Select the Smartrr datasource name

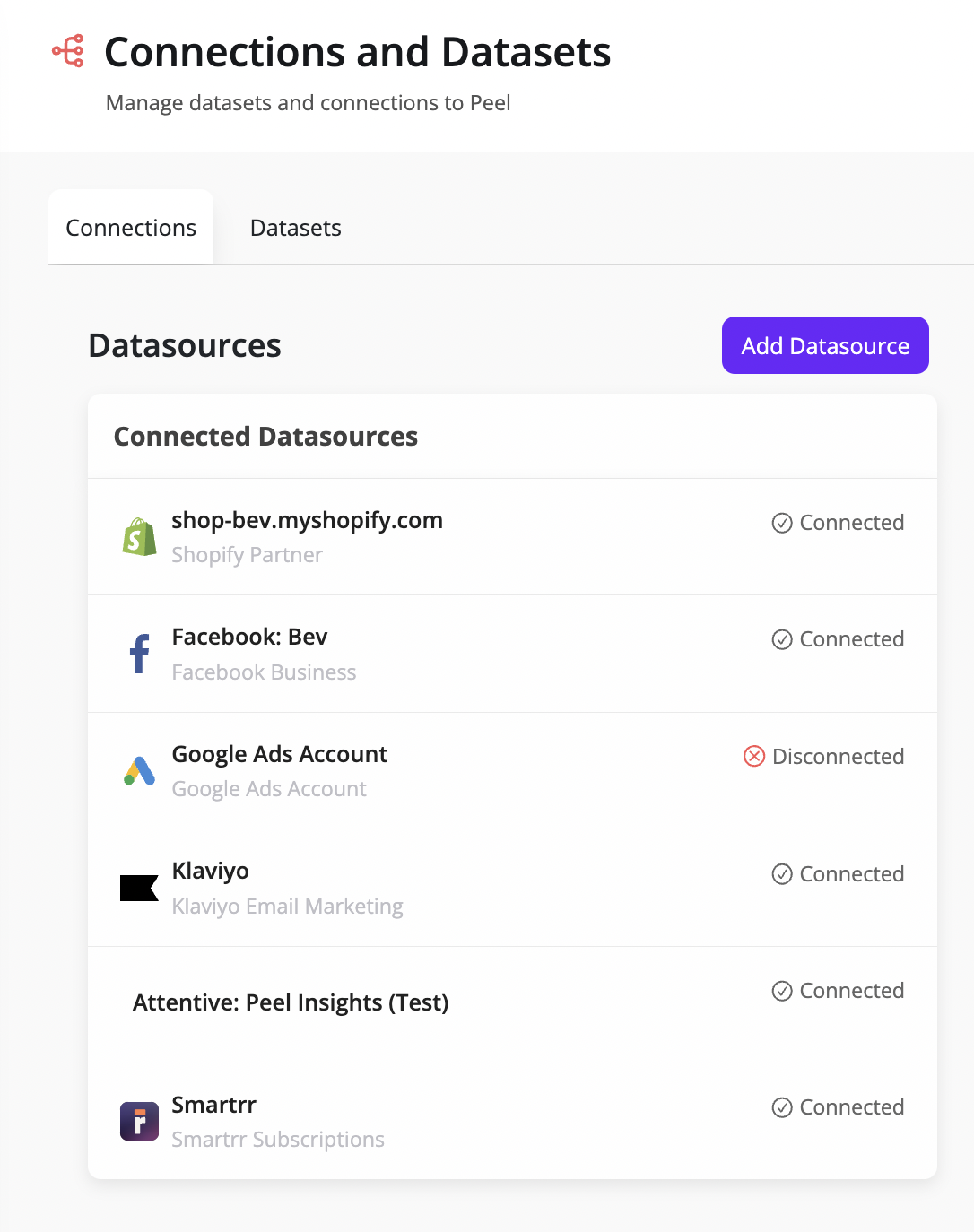pos(214,1105)
